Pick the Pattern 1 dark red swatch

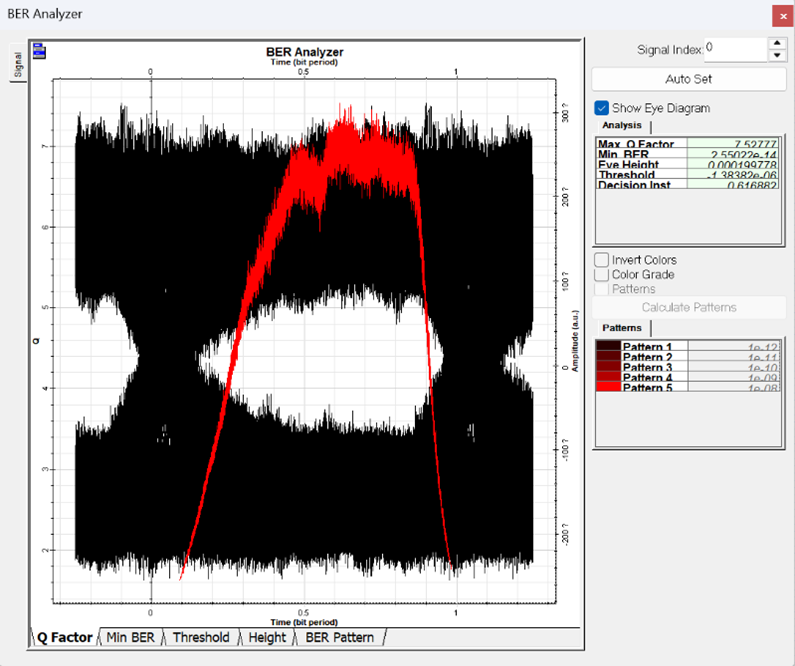click(x=608, y=346)
